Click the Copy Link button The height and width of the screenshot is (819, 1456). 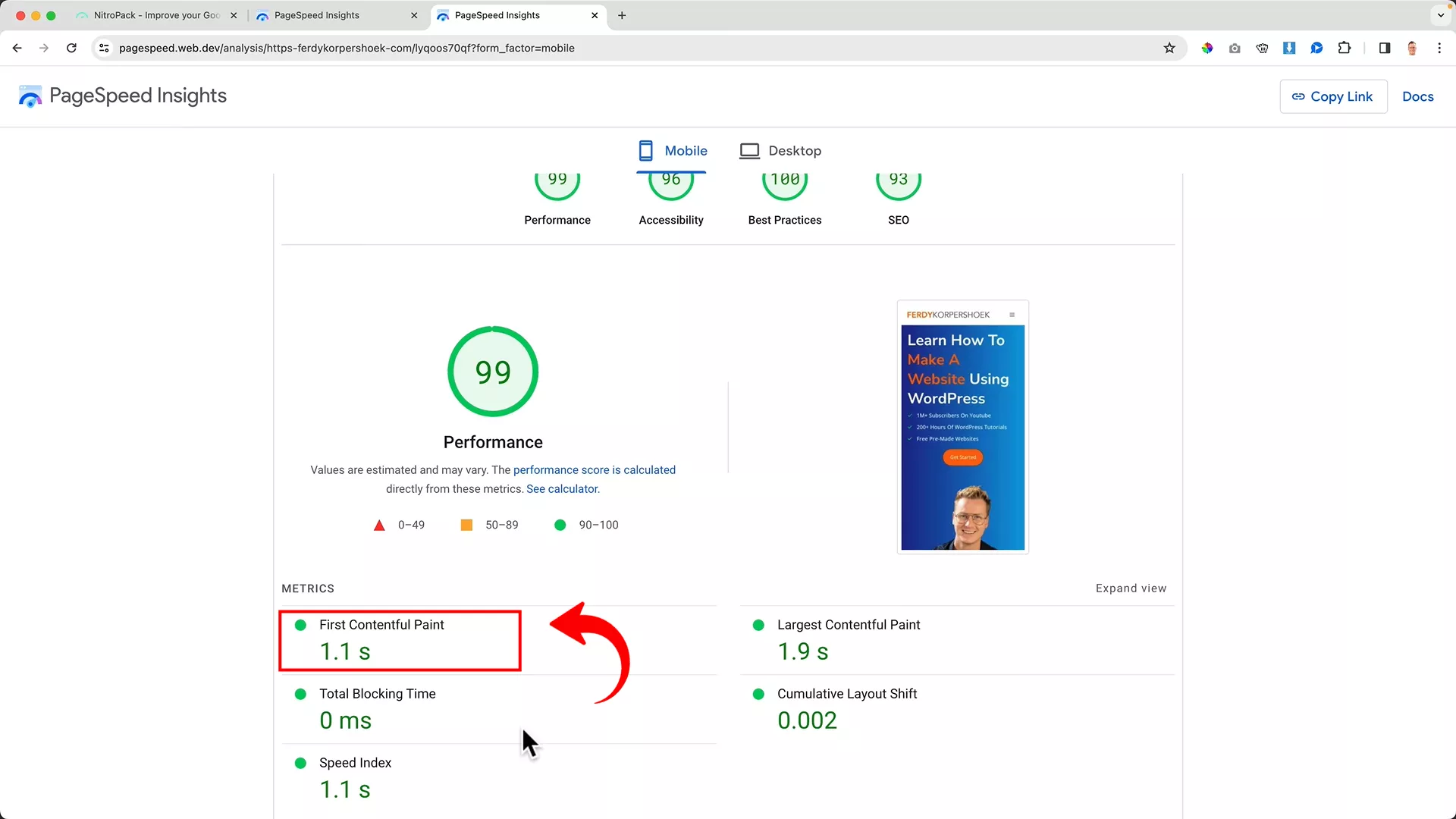(x=1333, y=96)
